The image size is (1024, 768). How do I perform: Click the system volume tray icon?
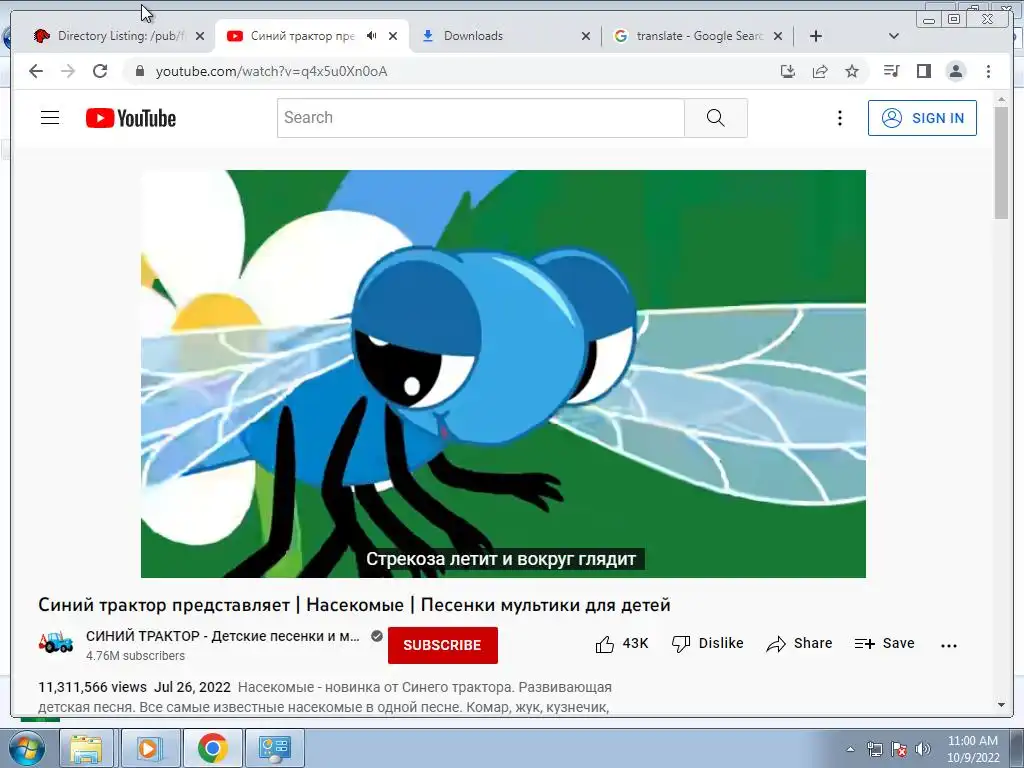[x=923, y=749]
